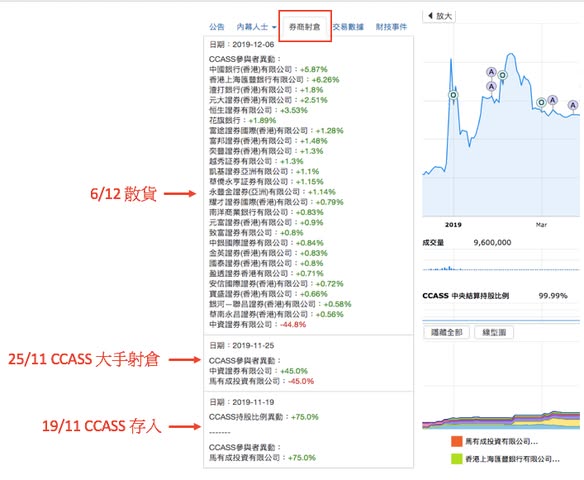
Task: Click the 中資證券有限公司 +45.0% row
Action: [x=258, y=371]
